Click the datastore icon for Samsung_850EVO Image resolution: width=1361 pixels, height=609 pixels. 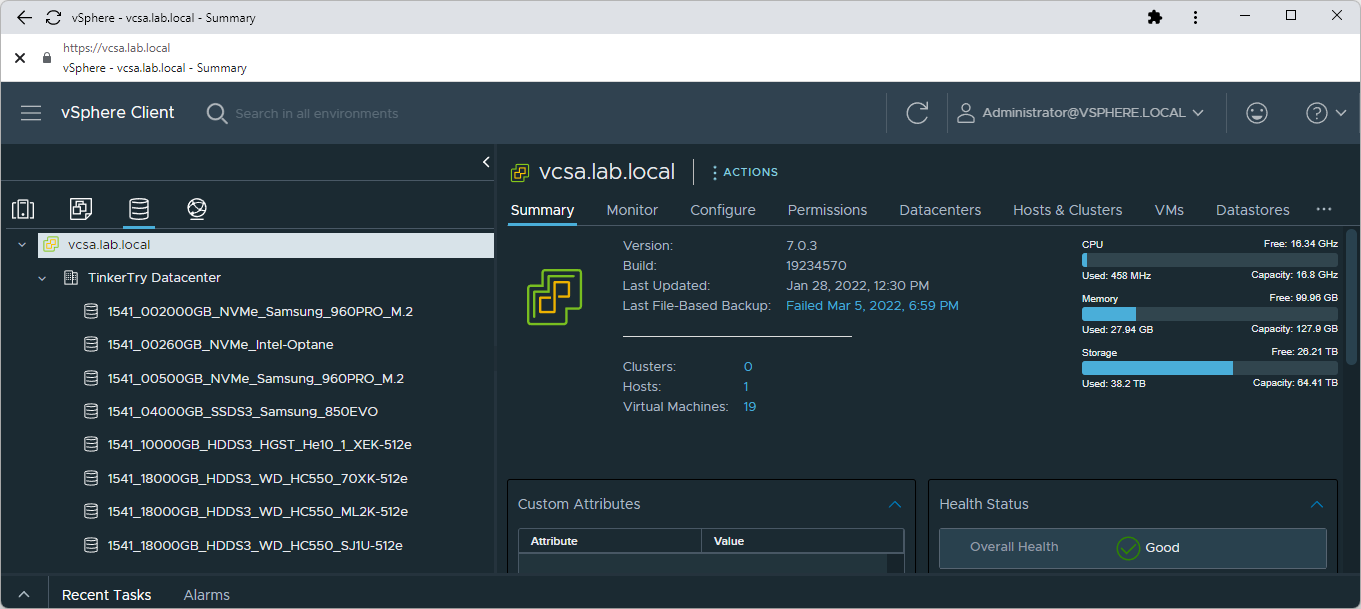coord(90,412)
